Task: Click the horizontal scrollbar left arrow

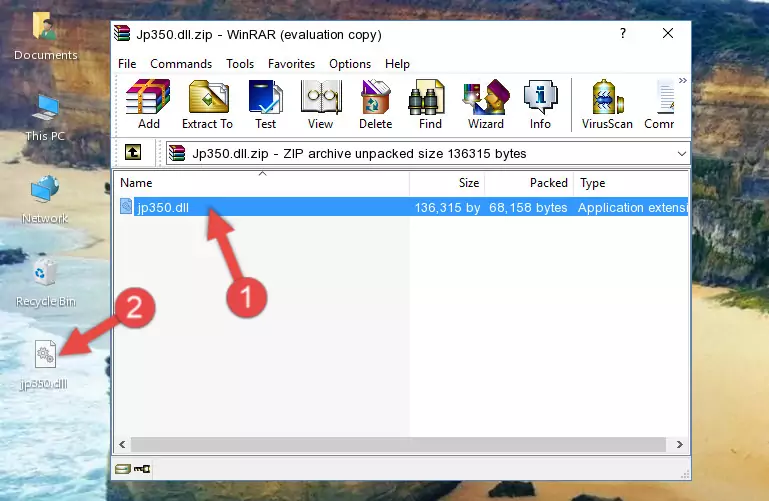Action: [122, 445]
